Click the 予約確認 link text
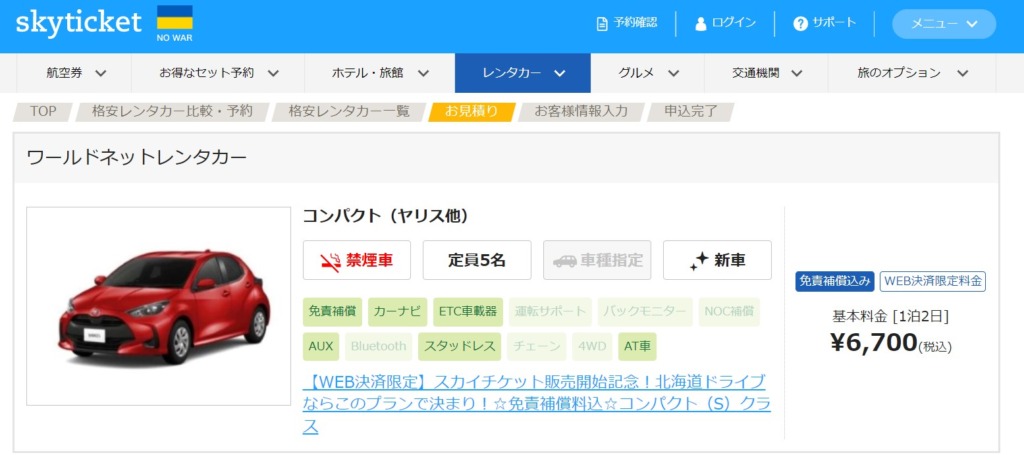 click(x=635, y=24)
